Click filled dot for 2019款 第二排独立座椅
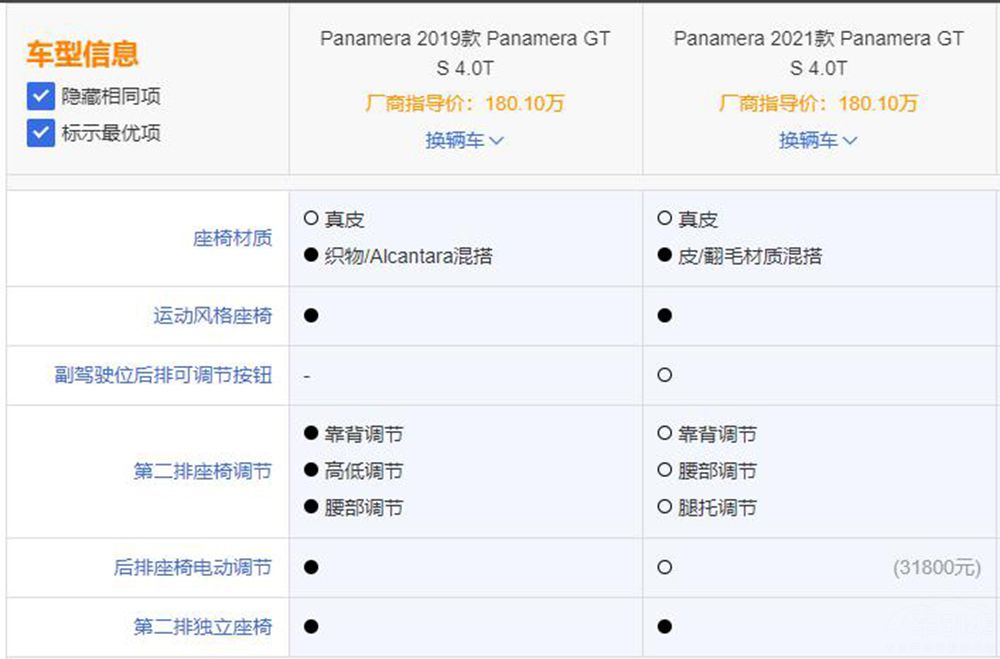 (x=311, y=626)
